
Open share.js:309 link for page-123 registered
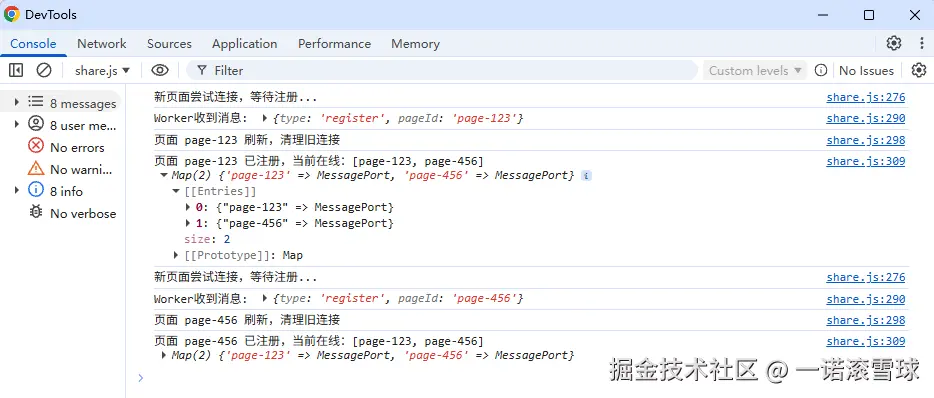(x=865, y=161)
